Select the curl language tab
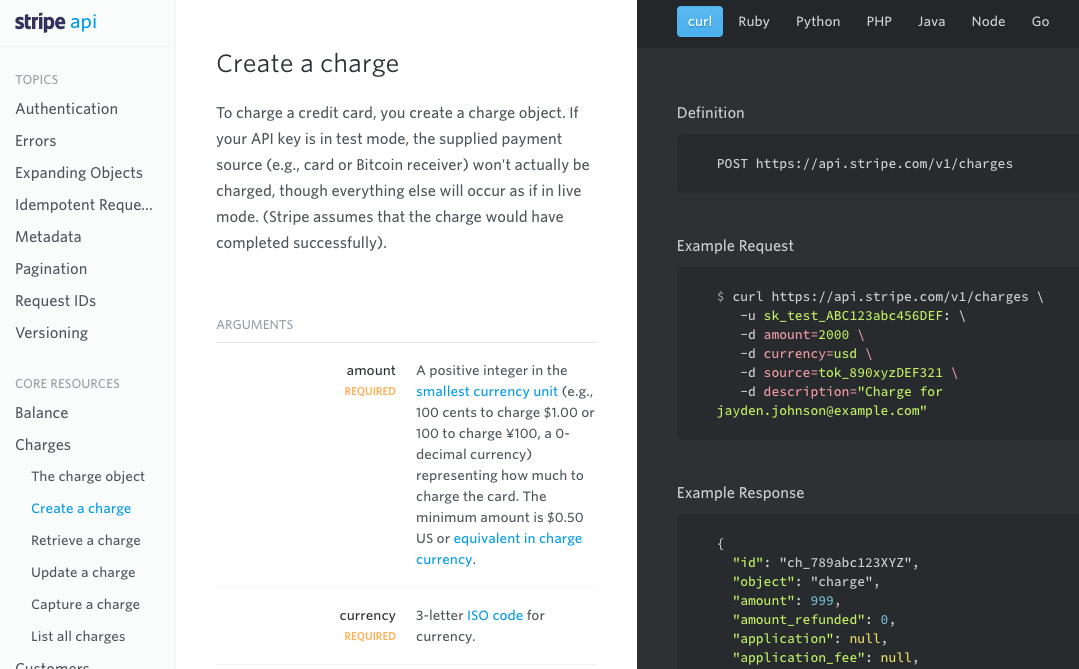Viewport: 1079px width, 669px height. pyautogui.click(x=699, y=21)
